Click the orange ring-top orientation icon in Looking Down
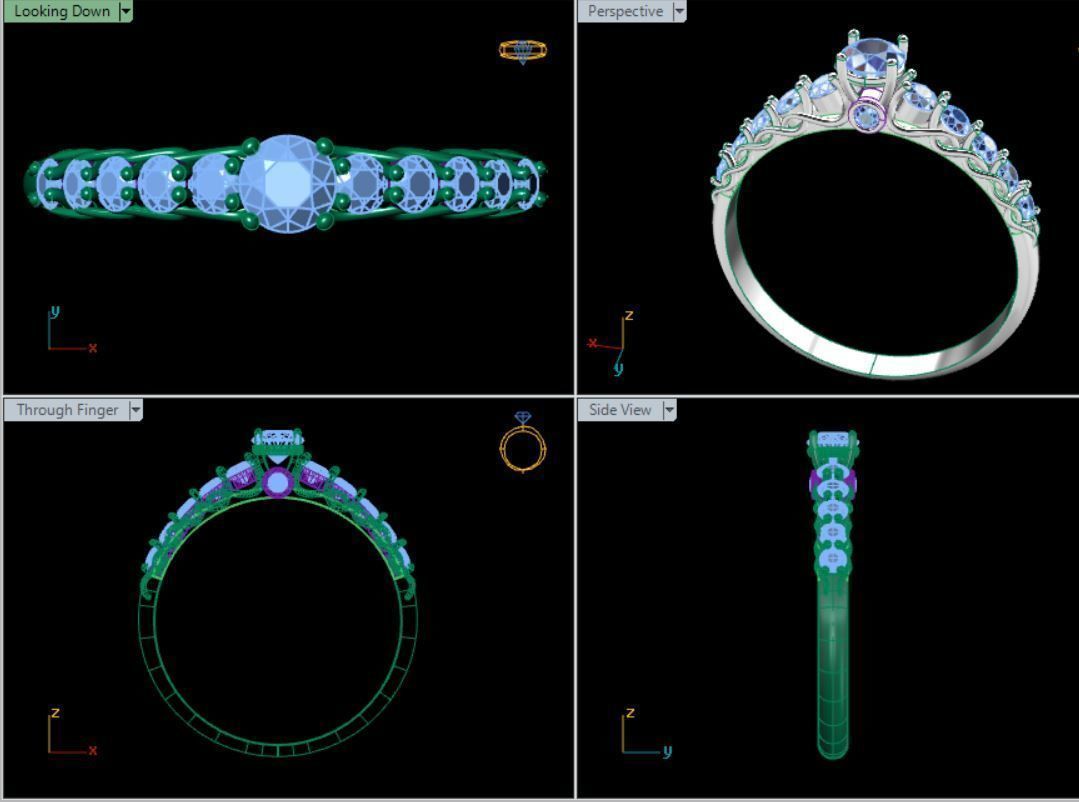Screen dimensions: 1079x802 (x=523, y=51)
